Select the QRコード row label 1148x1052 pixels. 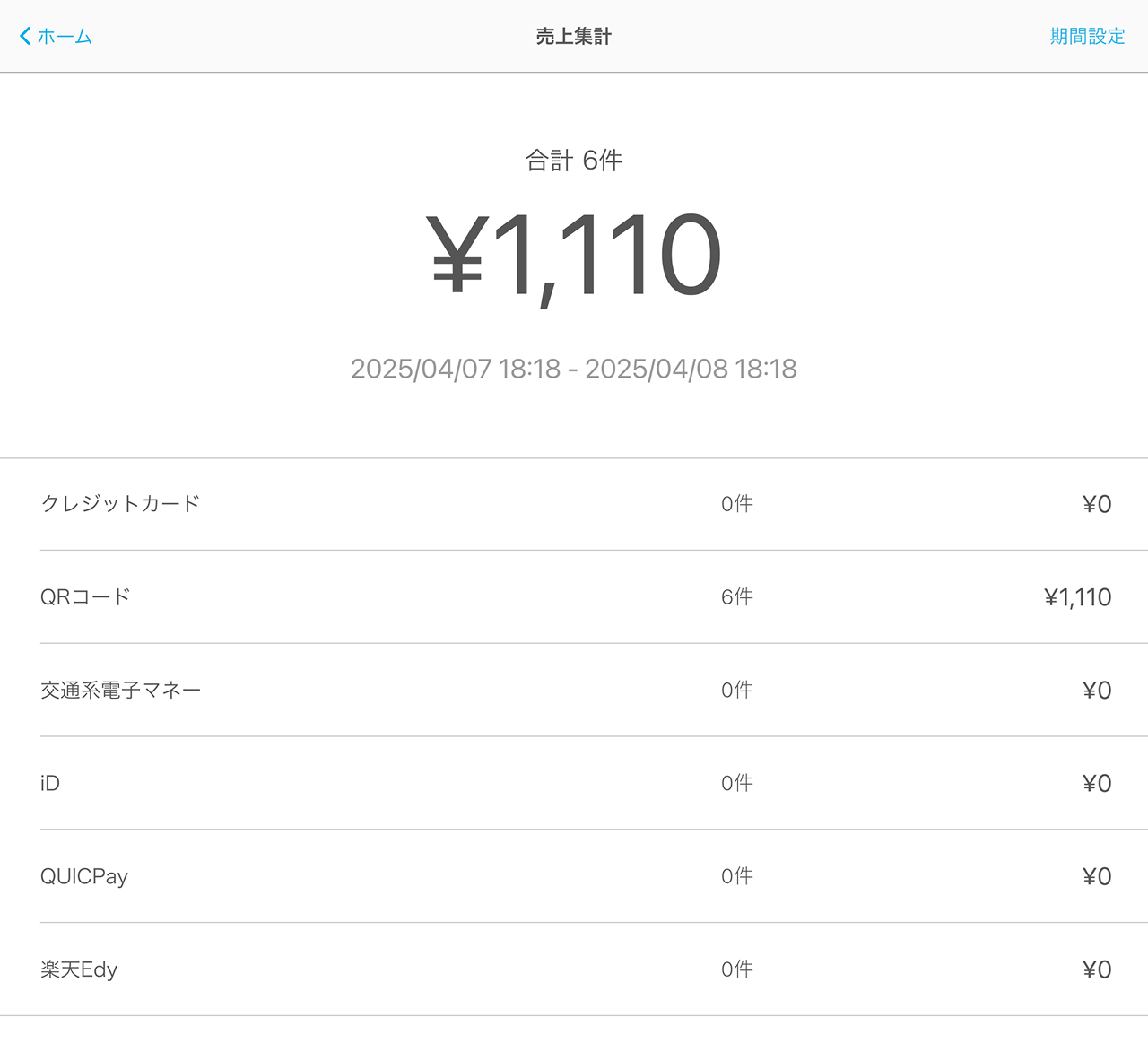coord(85,596)
